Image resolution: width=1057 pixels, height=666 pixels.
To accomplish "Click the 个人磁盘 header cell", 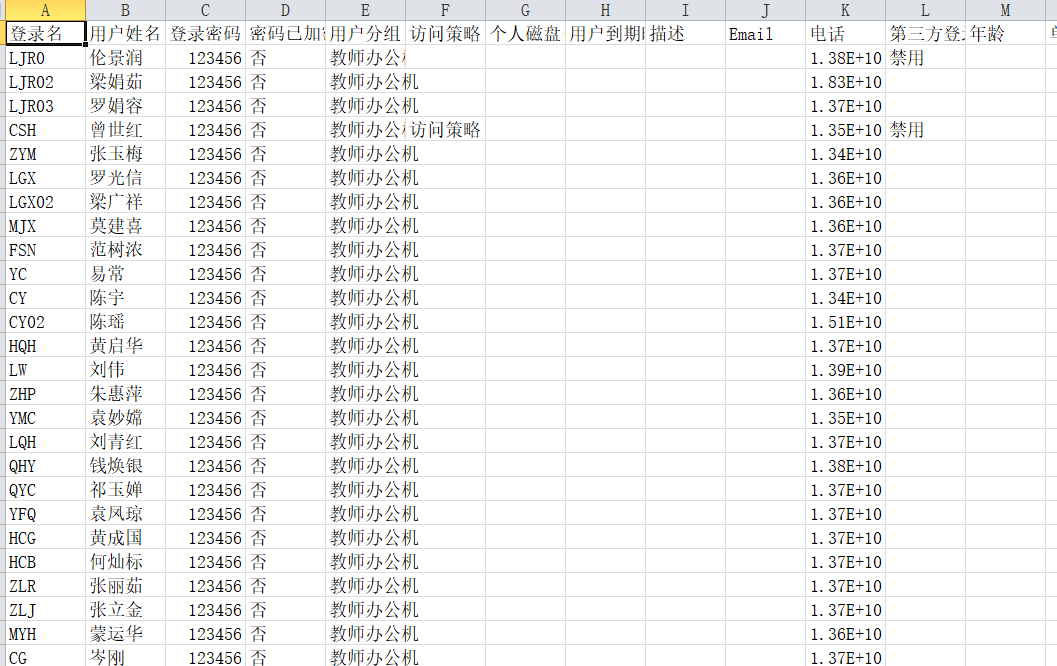I will pos(526,34).
